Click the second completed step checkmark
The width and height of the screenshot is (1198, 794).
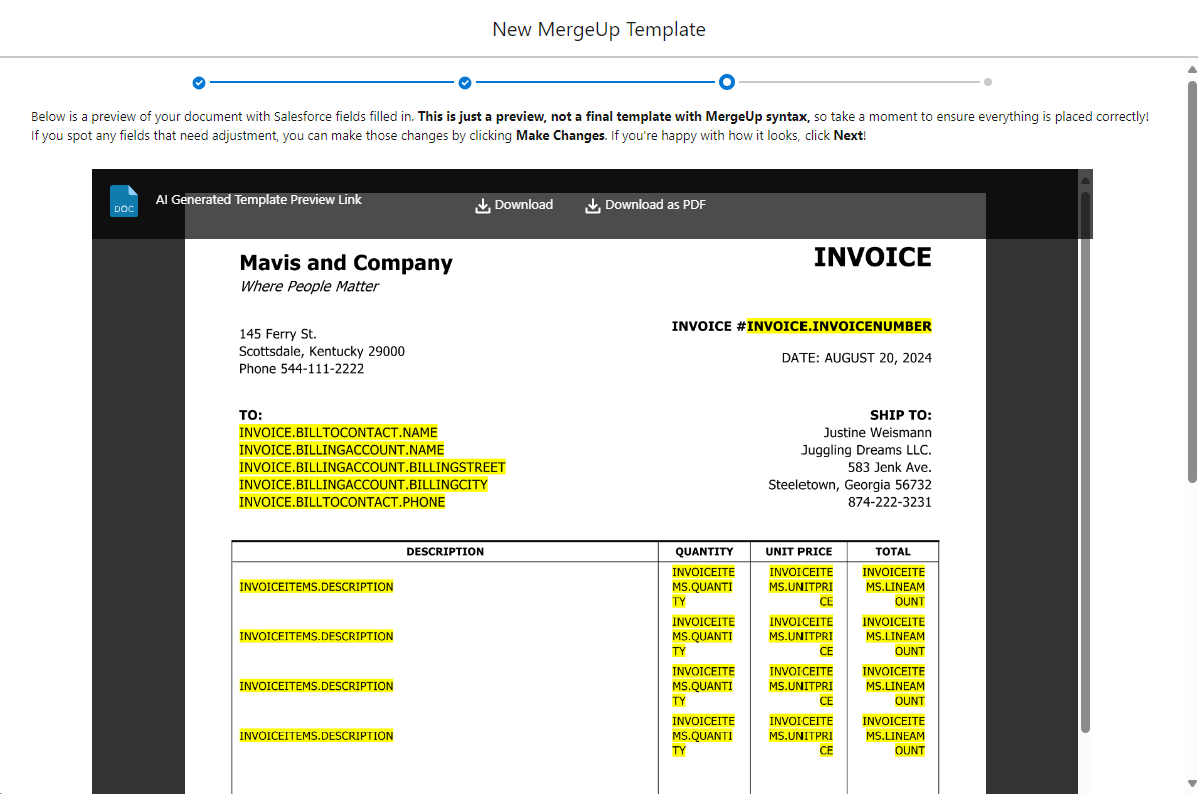pyautogui.click(x=465, y=83)
